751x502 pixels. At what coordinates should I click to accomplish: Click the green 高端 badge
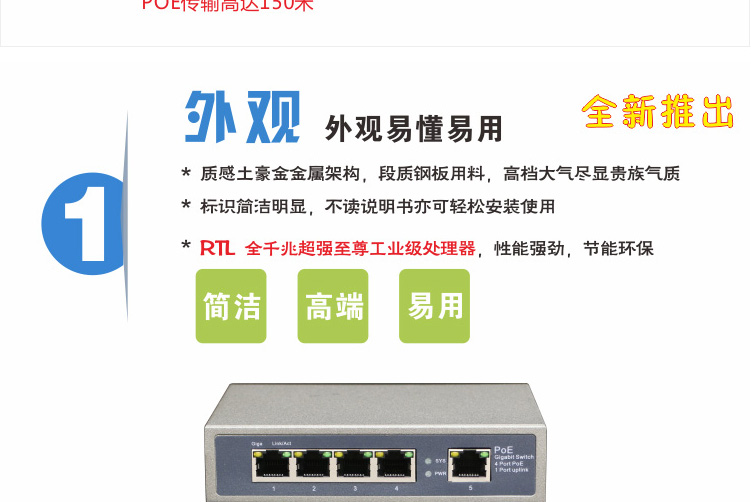click(333, 306)
